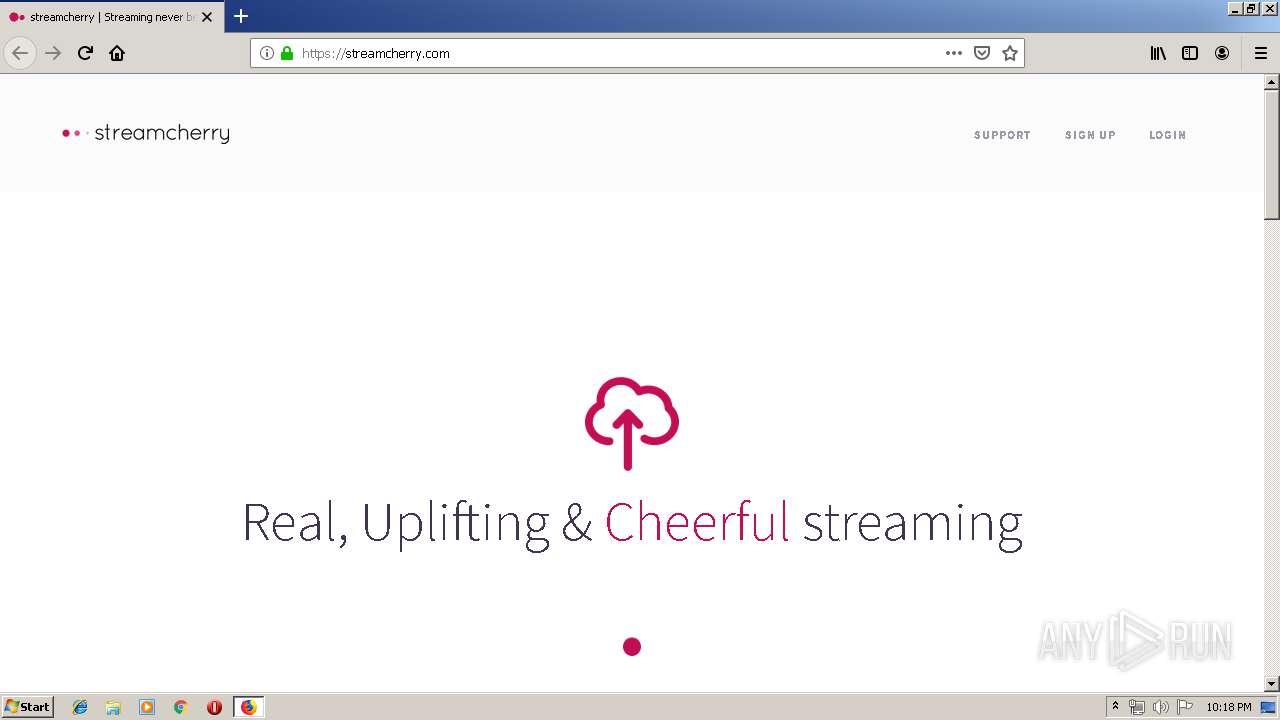Click the forward navigation arrow

[53, 53]
